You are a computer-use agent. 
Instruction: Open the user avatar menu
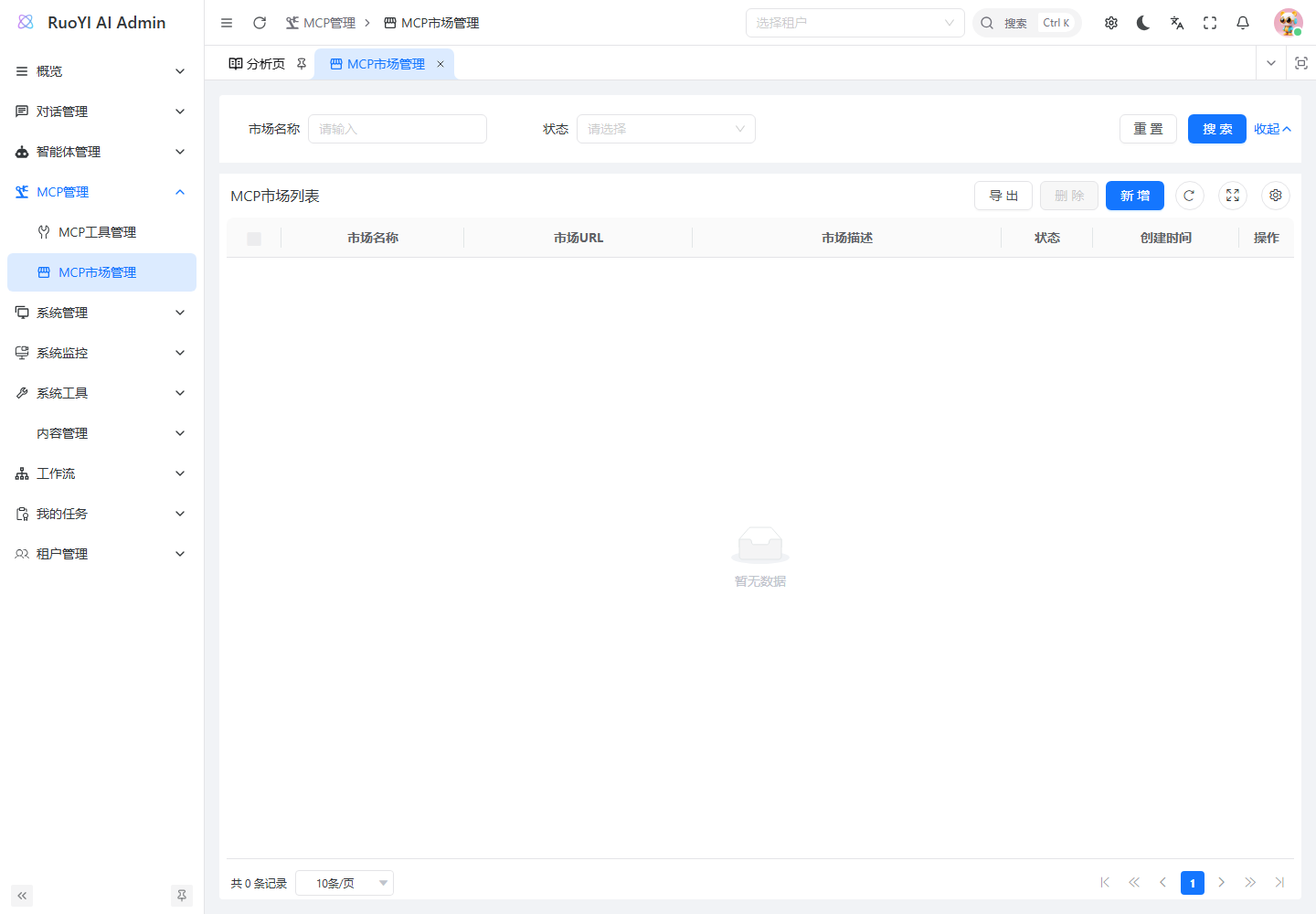click(x=1289, y=23)
